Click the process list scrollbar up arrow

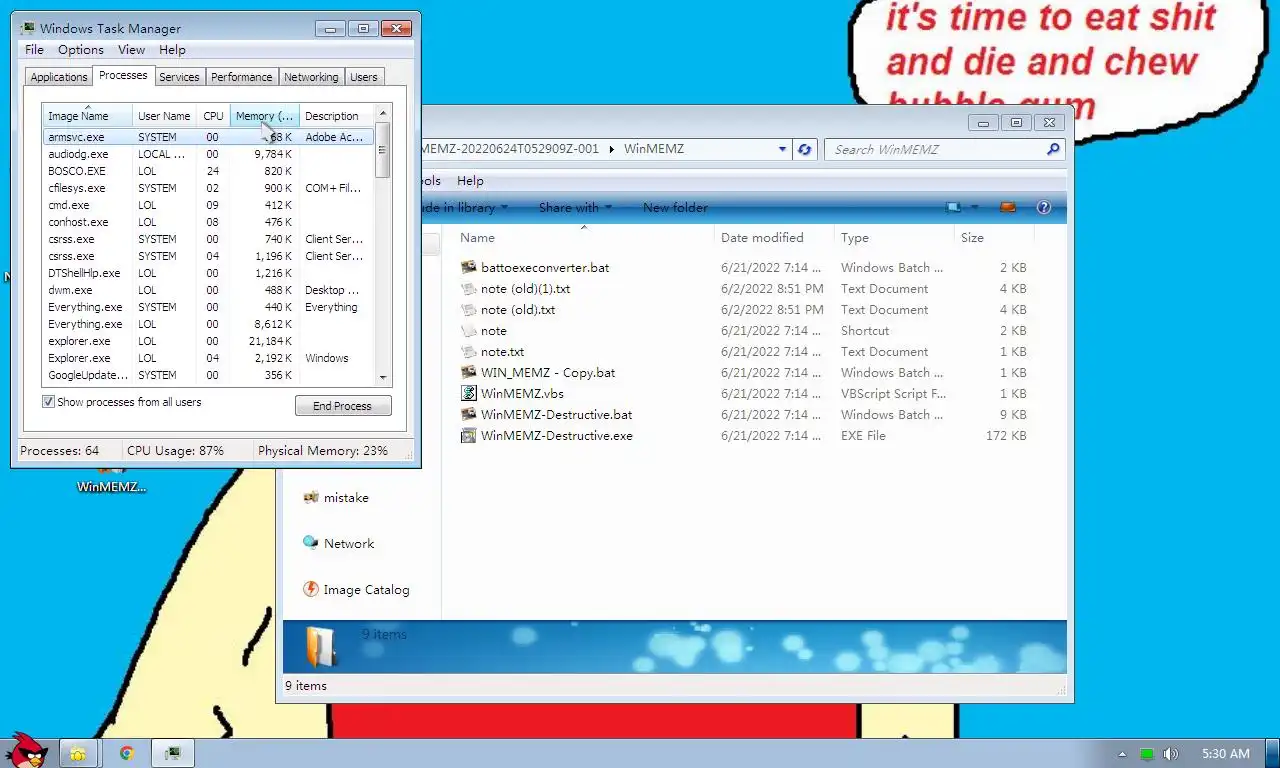(x=382, y=112)
